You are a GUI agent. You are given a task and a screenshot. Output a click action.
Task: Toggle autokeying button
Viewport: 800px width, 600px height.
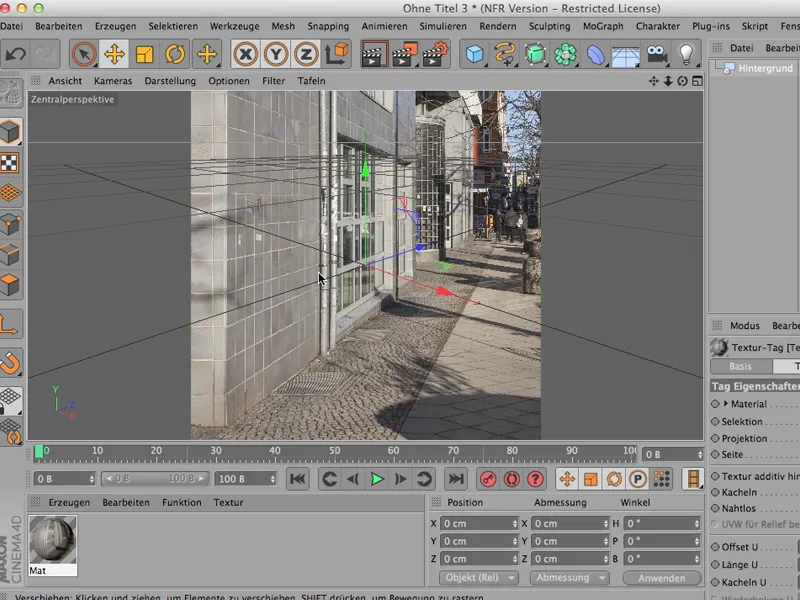coord(512,479)
